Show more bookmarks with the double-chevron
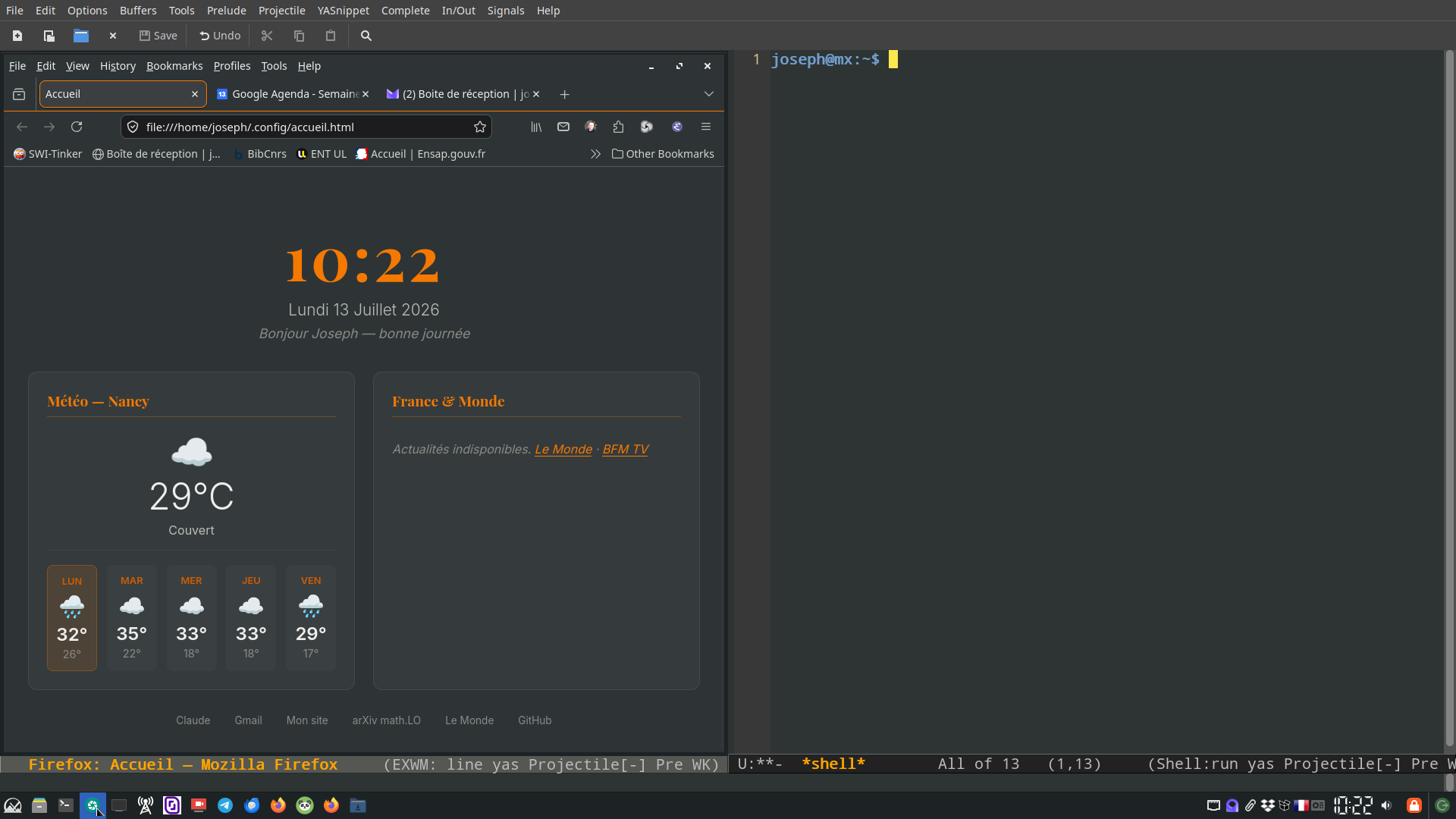The image size is (1456, 819). [596, 154]
